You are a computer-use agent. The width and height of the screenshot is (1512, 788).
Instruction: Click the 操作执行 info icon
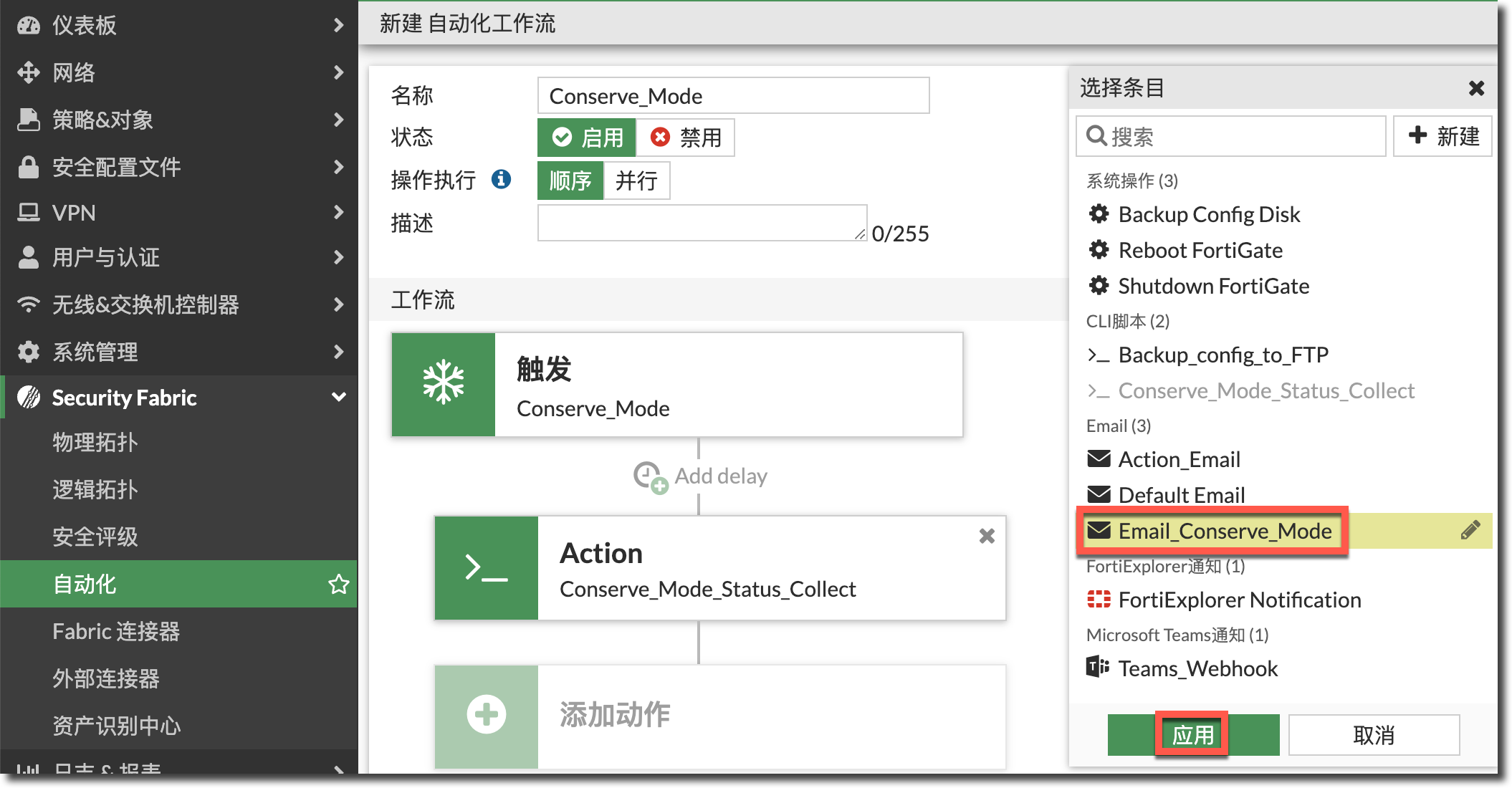click(501, 179)
